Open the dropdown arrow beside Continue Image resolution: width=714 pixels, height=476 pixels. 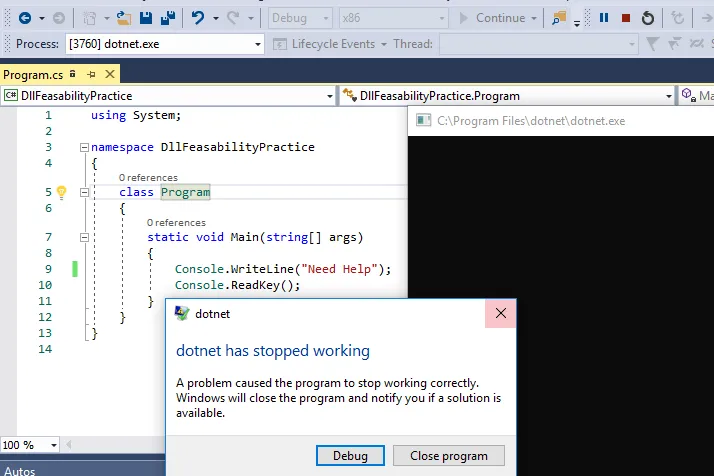[534, 18]
